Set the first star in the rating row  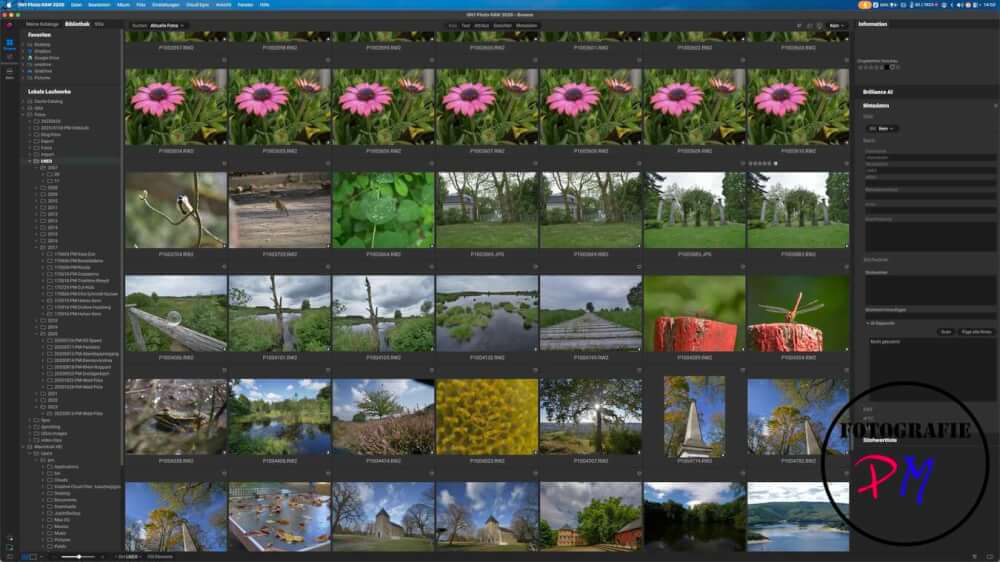click(x=861, y=67)
